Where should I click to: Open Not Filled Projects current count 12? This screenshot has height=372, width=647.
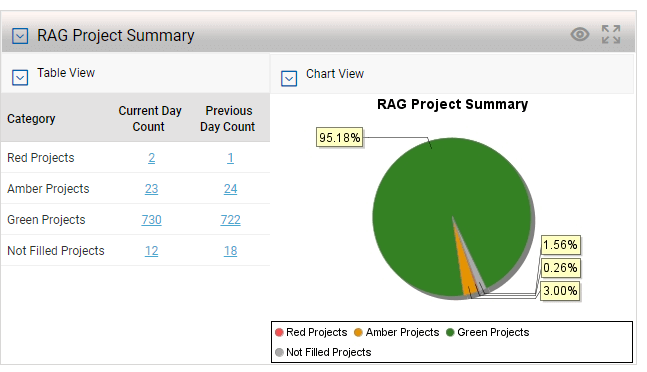[x=151, y=251]
